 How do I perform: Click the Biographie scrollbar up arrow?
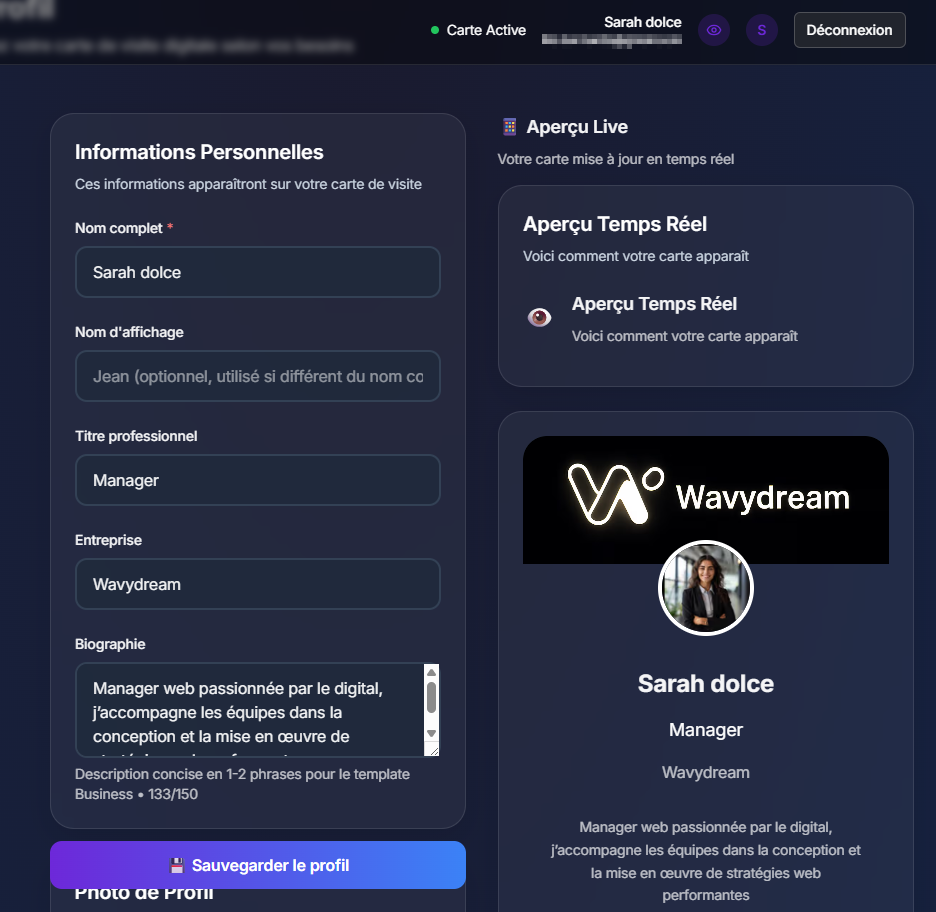tap(432, 673)
